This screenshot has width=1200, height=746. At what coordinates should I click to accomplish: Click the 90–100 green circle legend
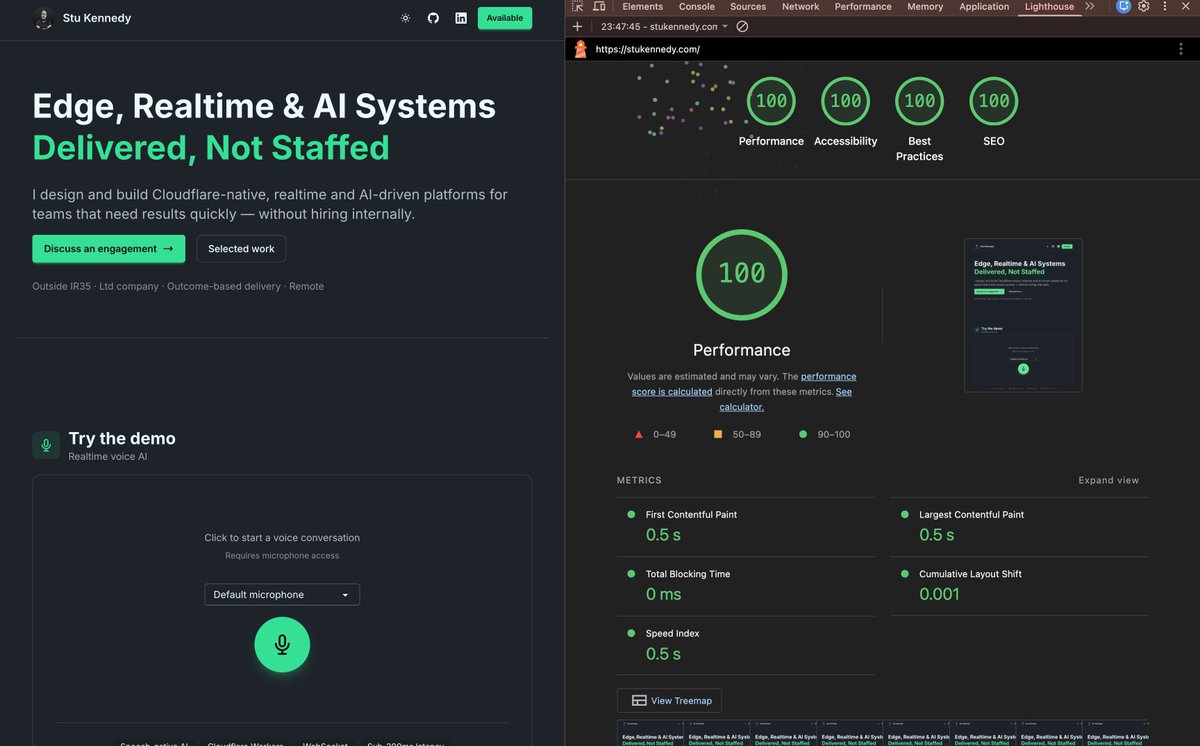[825, 434]
